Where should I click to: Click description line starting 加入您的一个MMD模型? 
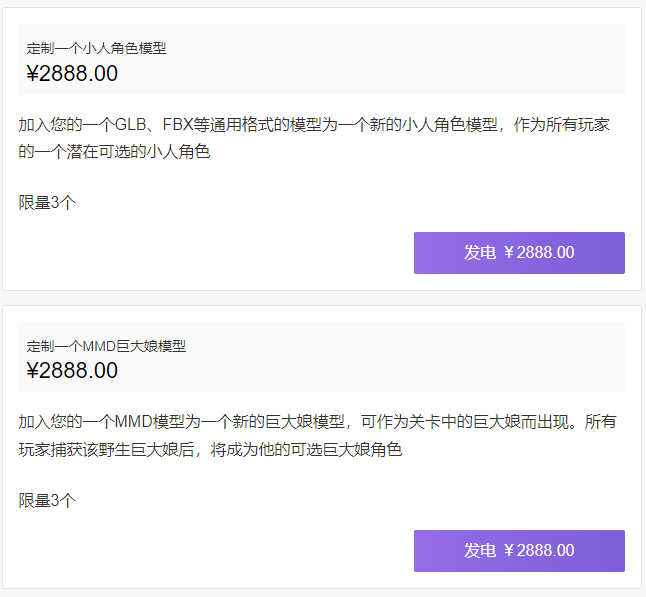point(317,421)
